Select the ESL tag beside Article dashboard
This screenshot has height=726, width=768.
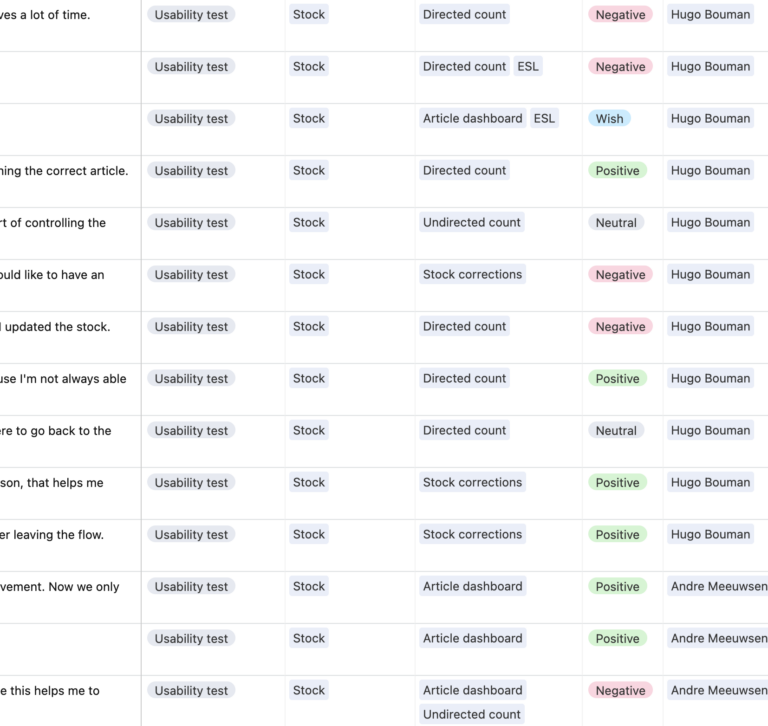click(544, 119)
